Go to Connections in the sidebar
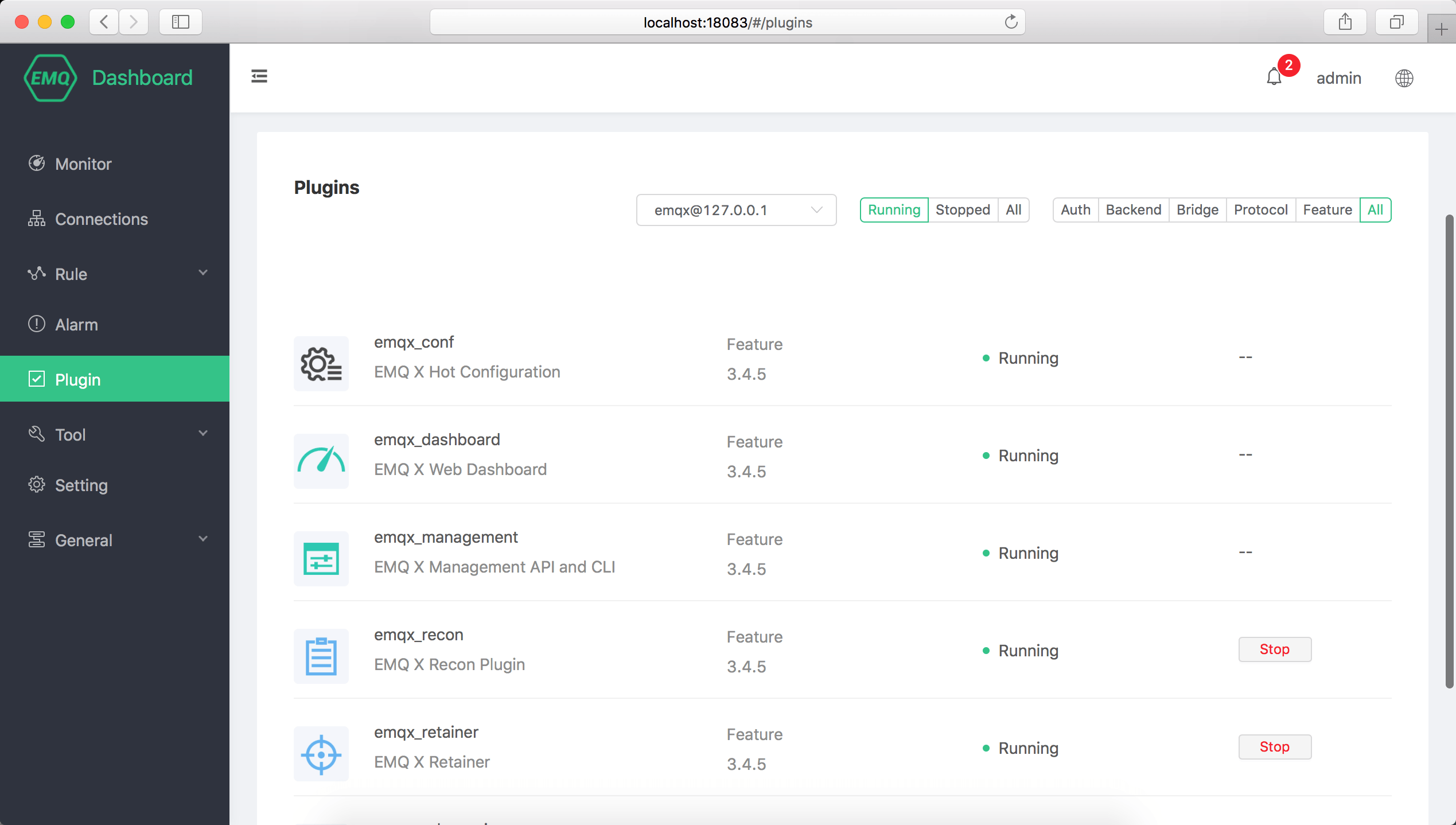1456x825 pixels. coord(101,219)
